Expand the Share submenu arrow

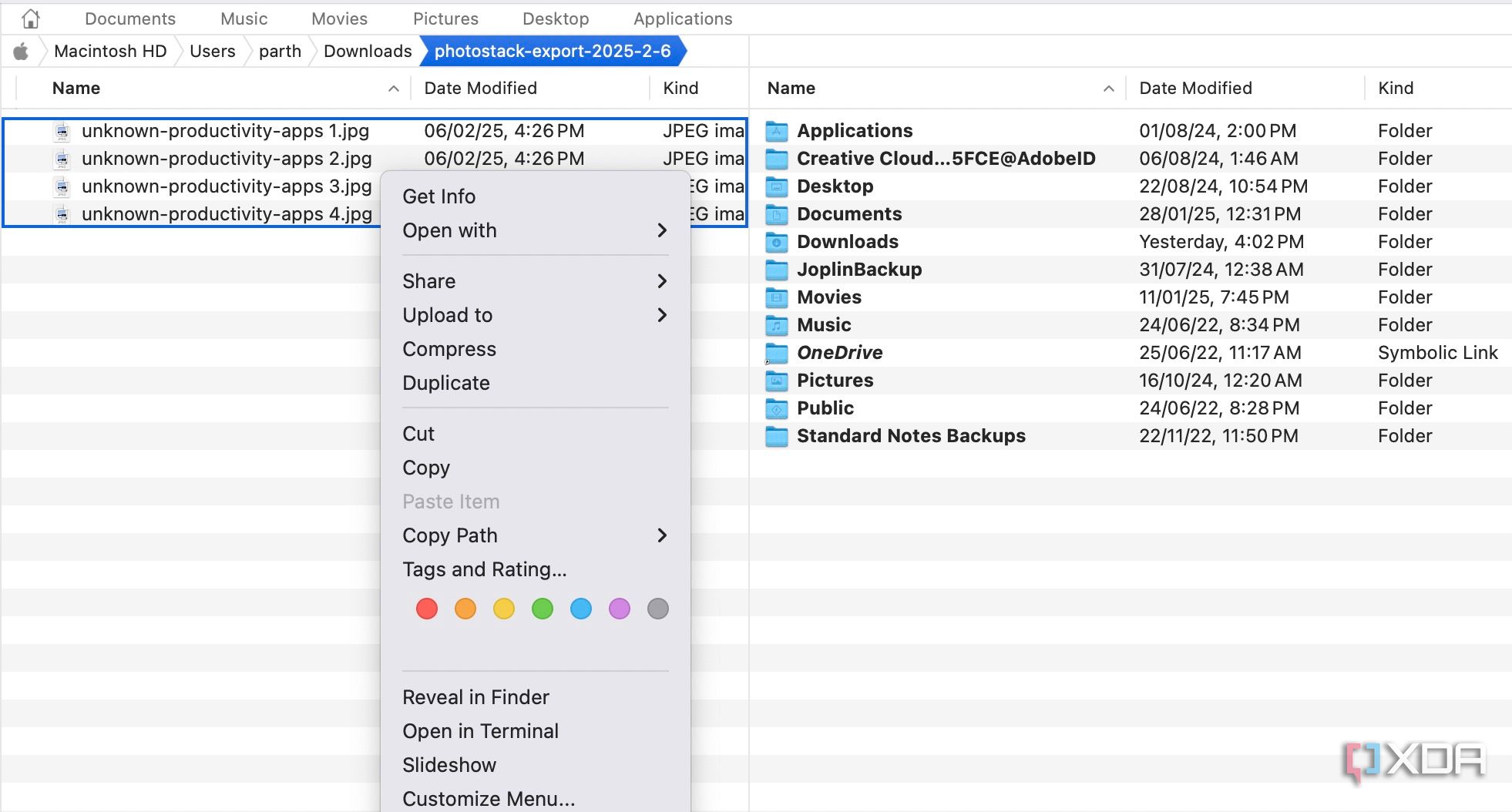coord(661,281)
